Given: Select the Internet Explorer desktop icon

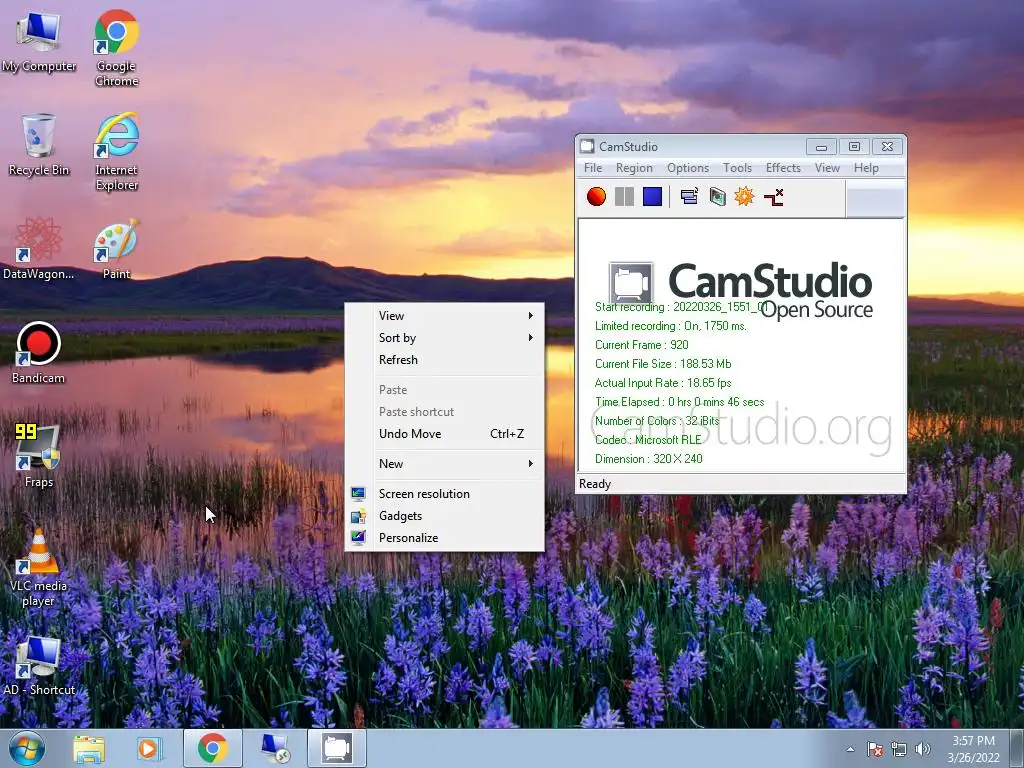Looking at the screenshot, I should tap(116, 152).
